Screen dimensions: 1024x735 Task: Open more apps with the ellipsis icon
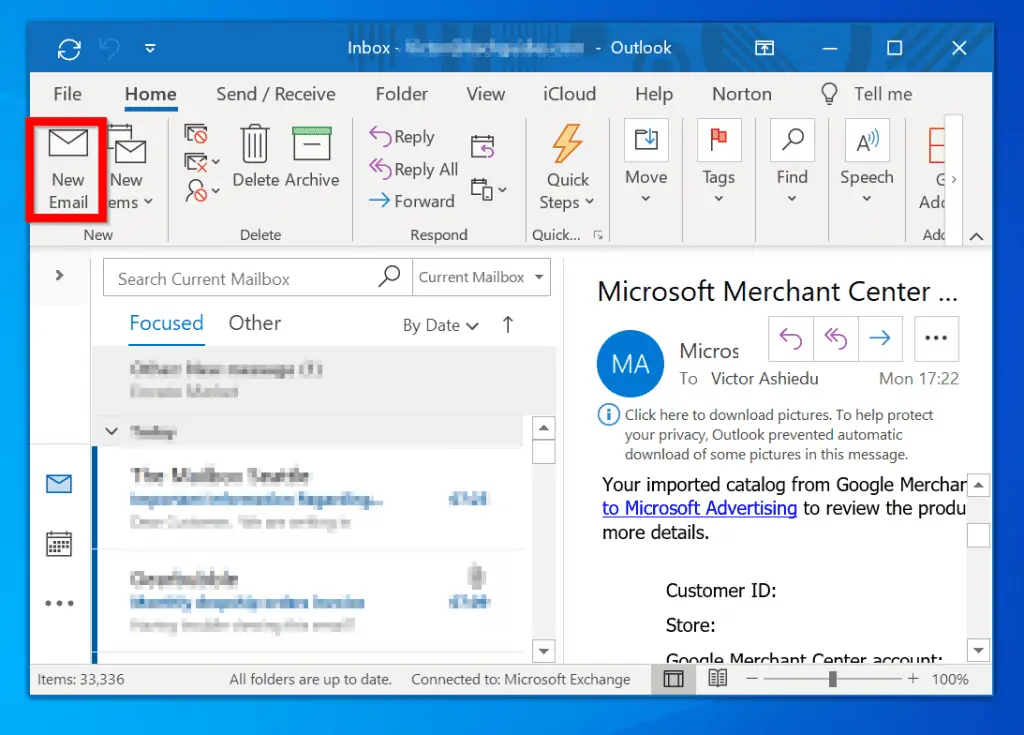tap(60, 603)
